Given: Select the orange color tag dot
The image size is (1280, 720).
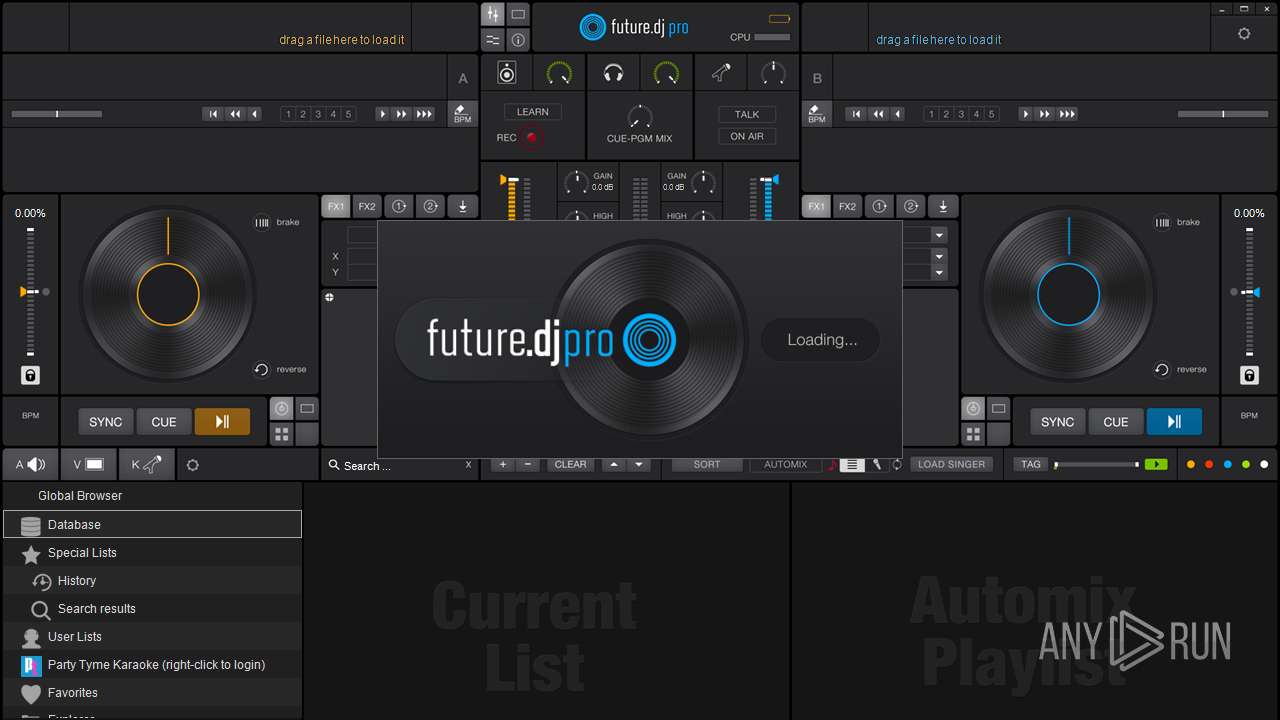Looking at the screenshot, I should (1190, 465).
